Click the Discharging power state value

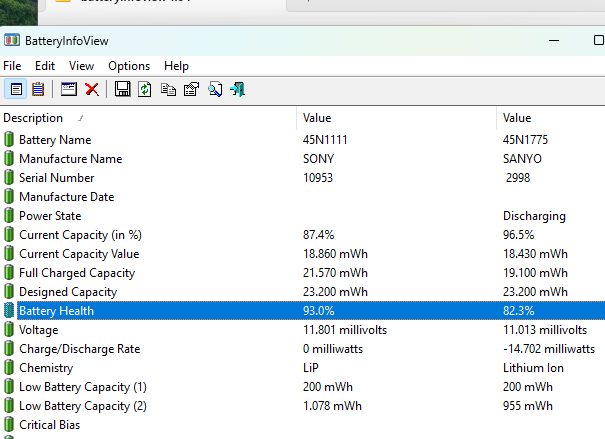534,216
